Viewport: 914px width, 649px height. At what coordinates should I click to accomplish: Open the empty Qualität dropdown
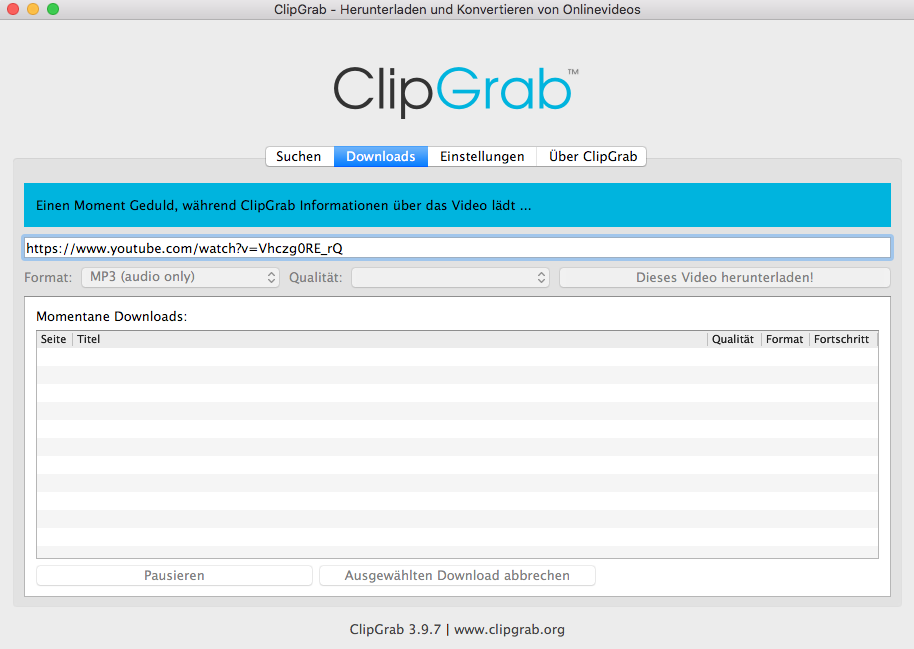(450, 278)
